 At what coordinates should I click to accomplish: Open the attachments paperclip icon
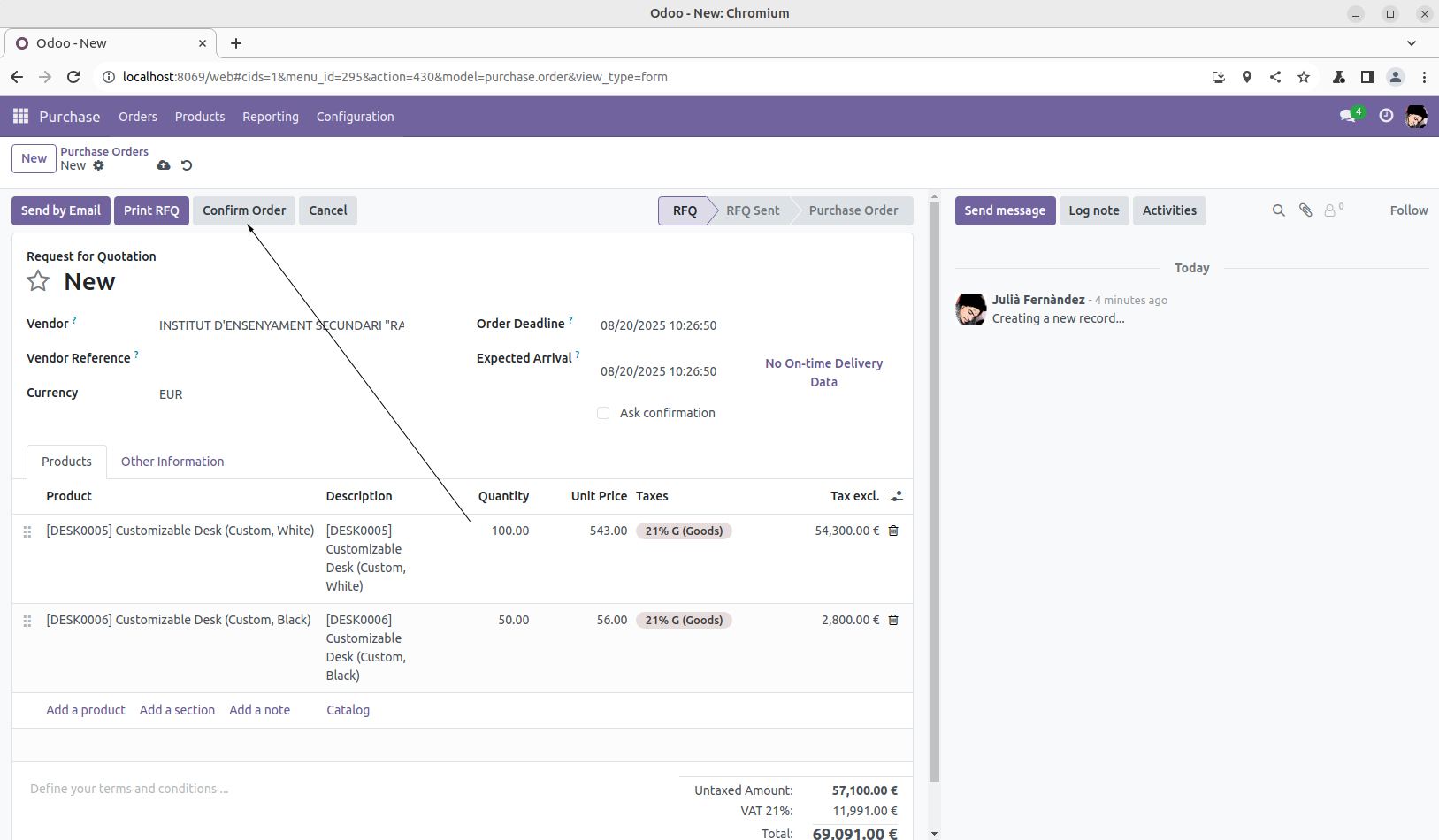click(x=1305, y=210)
